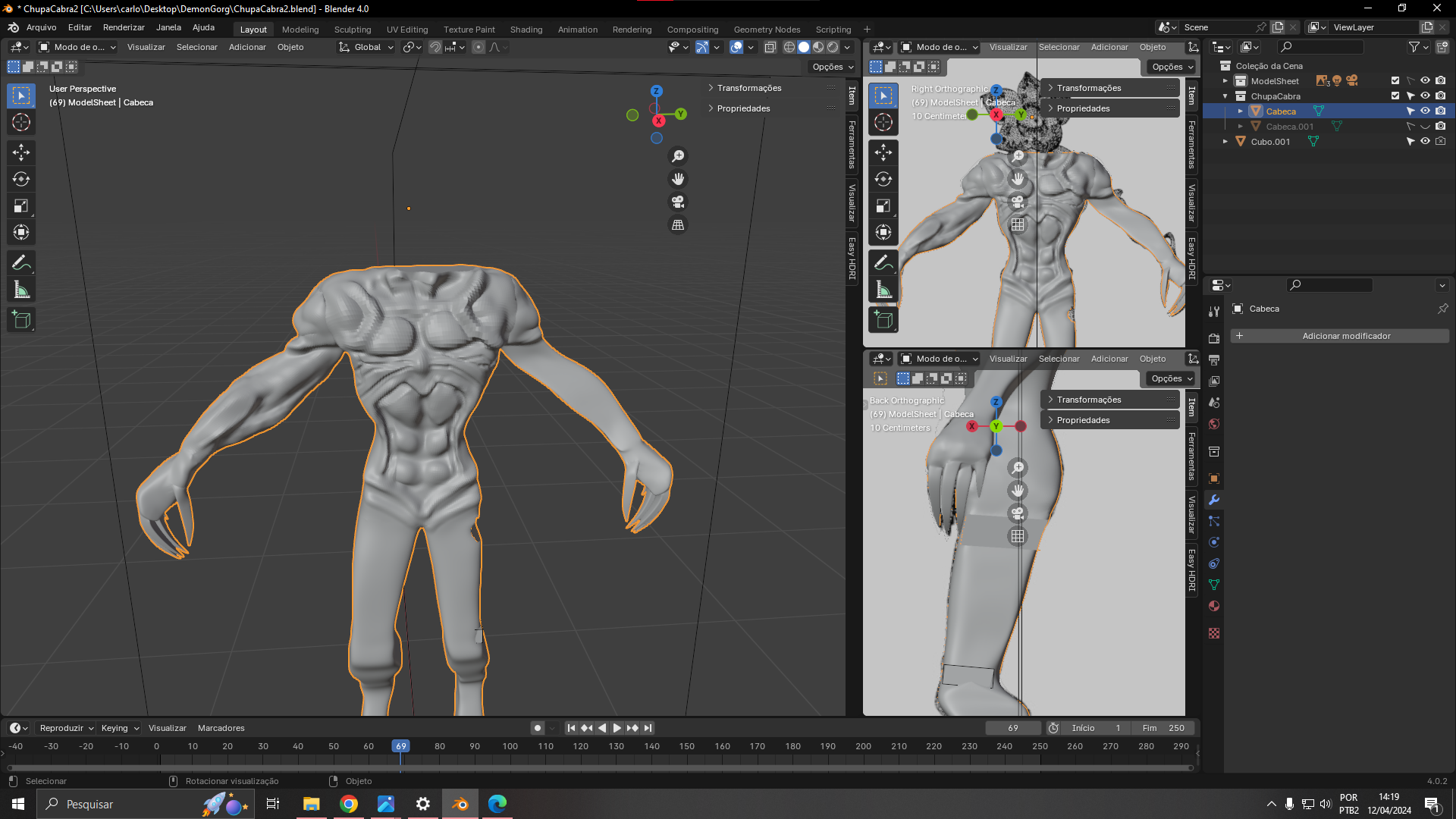1456x819 pixels.
Task: Expand the ModelSheet collection in outliner
Action: [1225, 80]
